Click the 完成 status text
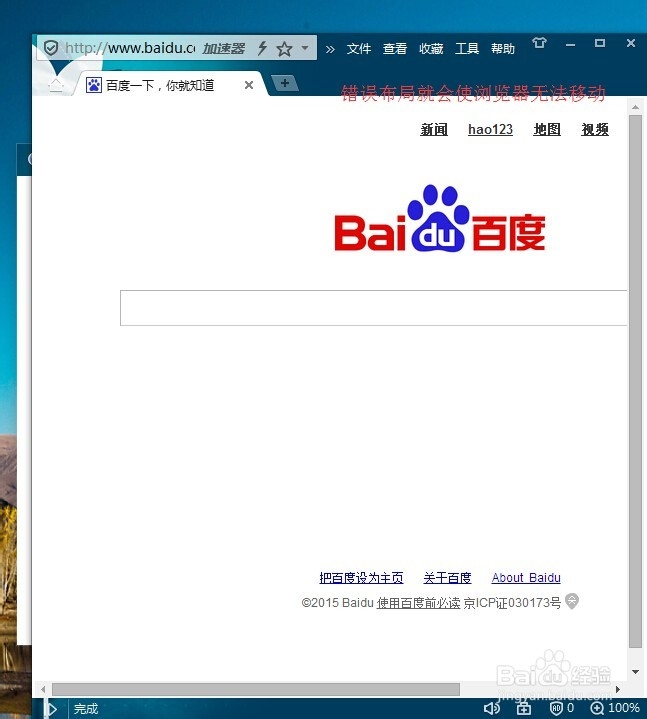647x719 pixels. tap(86, 709)
